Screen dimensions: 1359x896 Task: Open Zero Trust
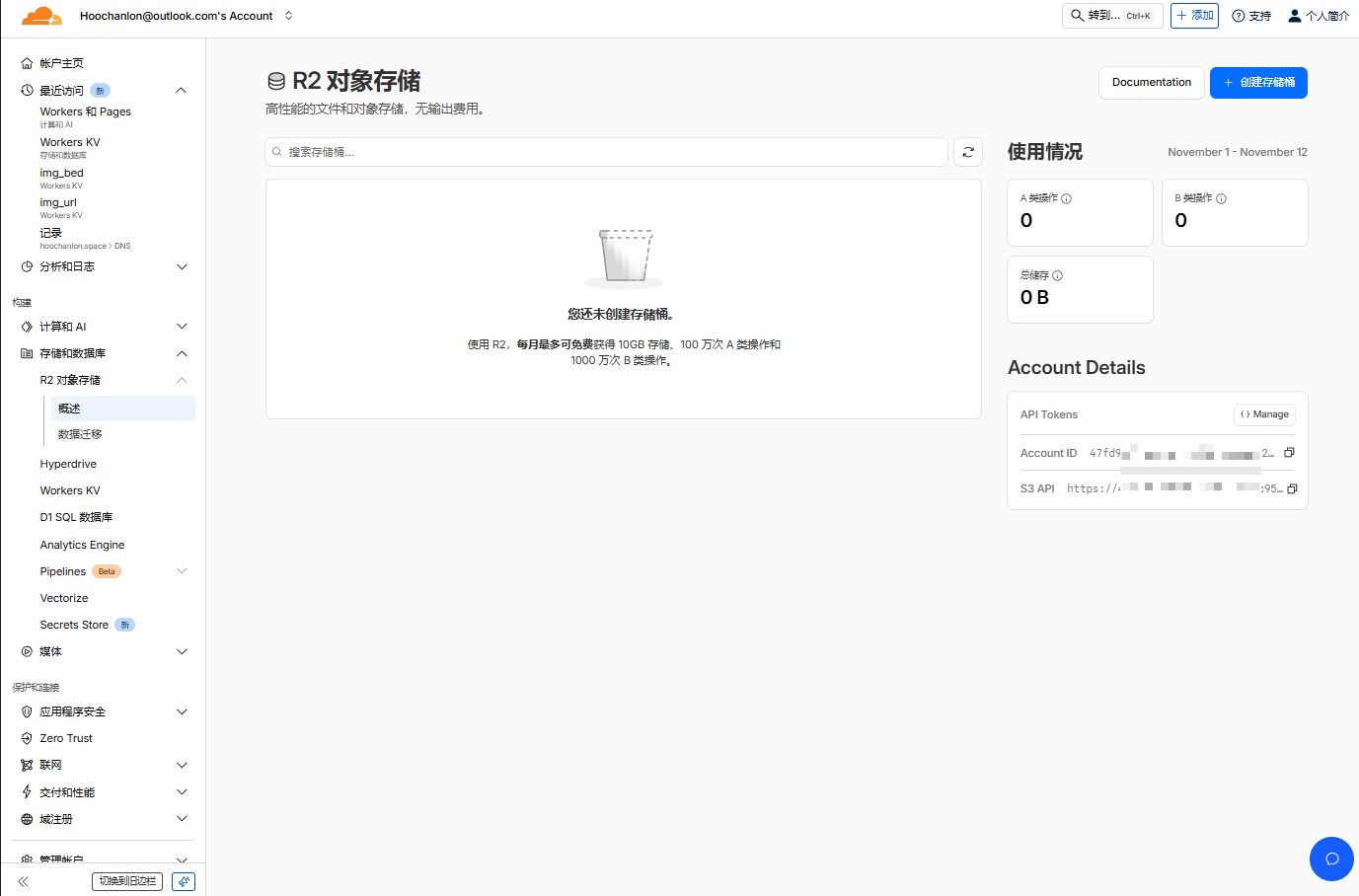click(x=66, y=738)
